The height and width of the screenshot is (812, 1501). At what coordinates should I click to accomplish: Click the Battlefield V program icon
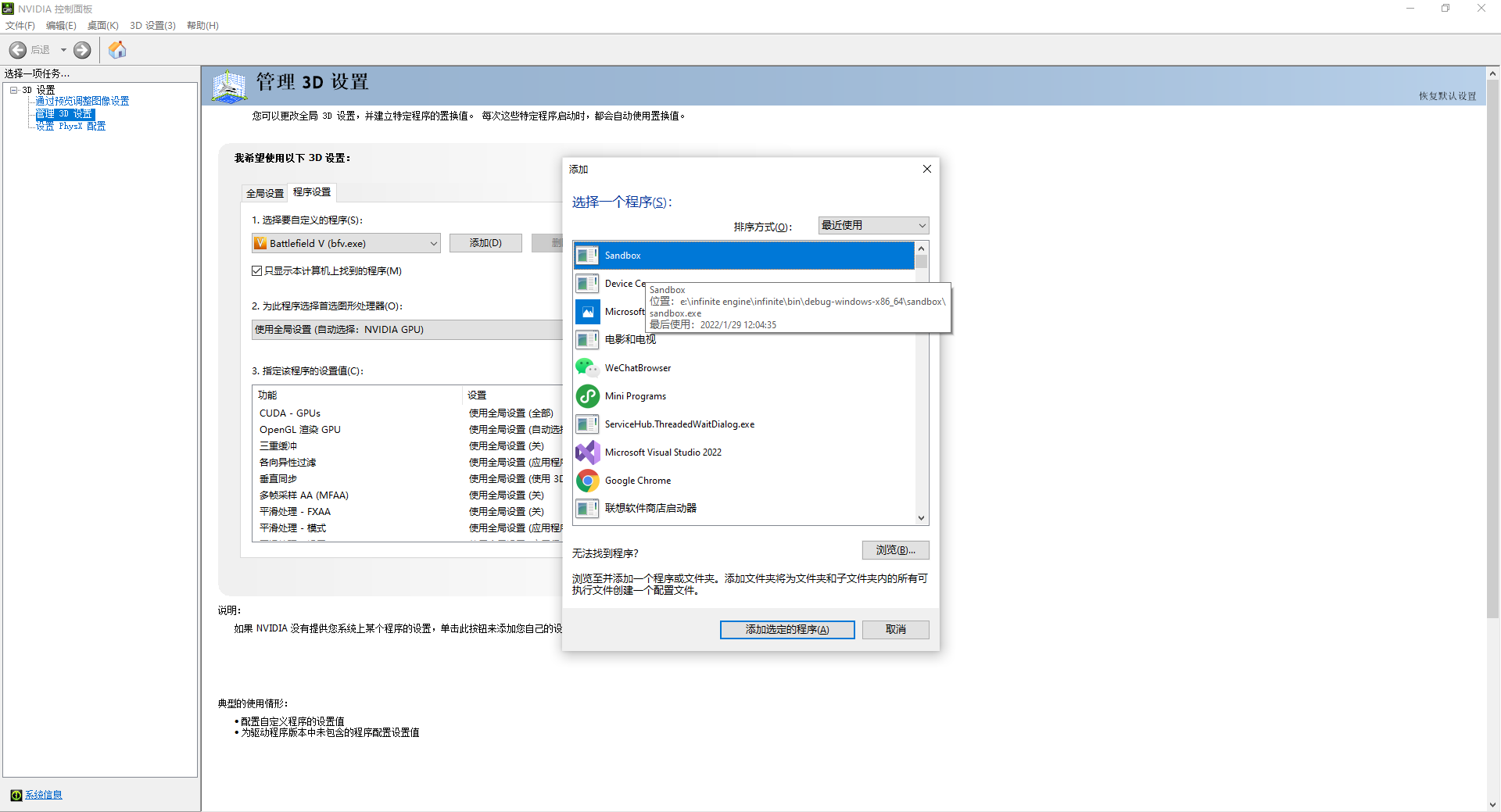click(261, 244)
